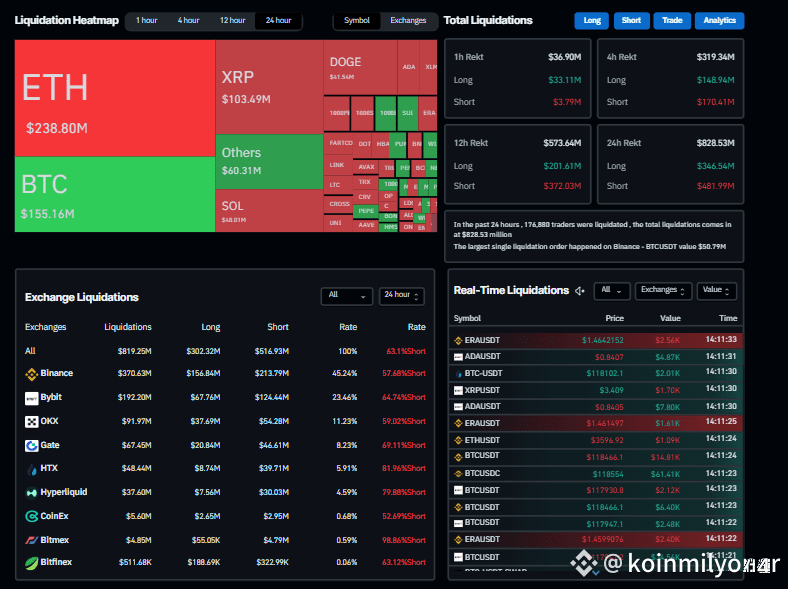Click the DOGE heatmap tile
Image resolution: width=788 pixels, height=589 pixels.
click(360, 68)
